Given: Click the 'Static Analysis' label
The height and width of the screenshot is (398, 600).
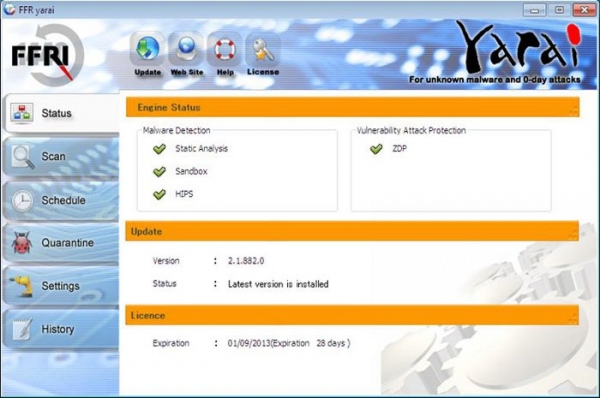Looking at the screenshot, I should (201, 148).
